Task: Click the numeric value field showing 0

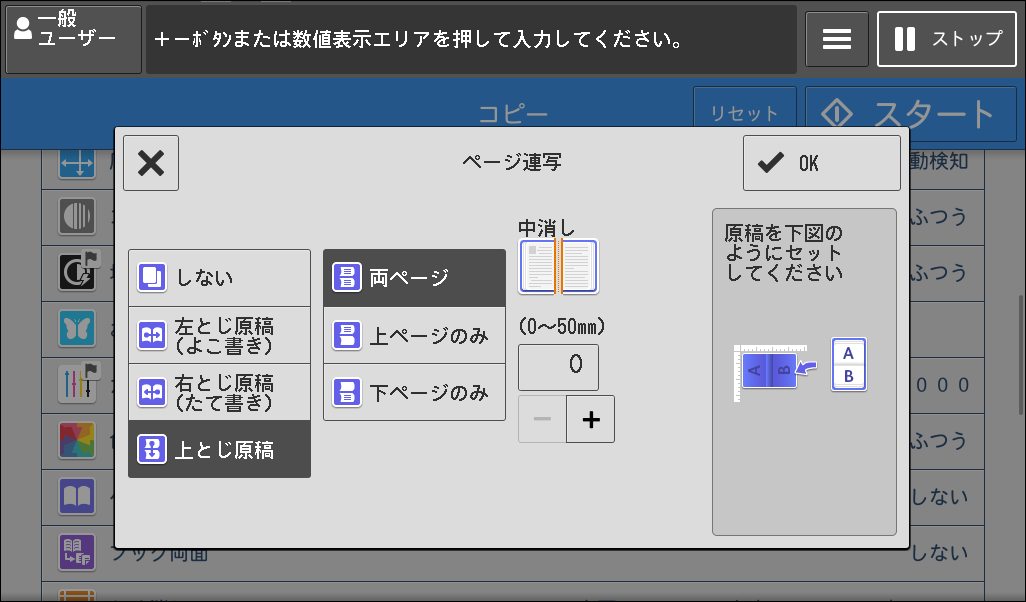Action: point(557,367)
